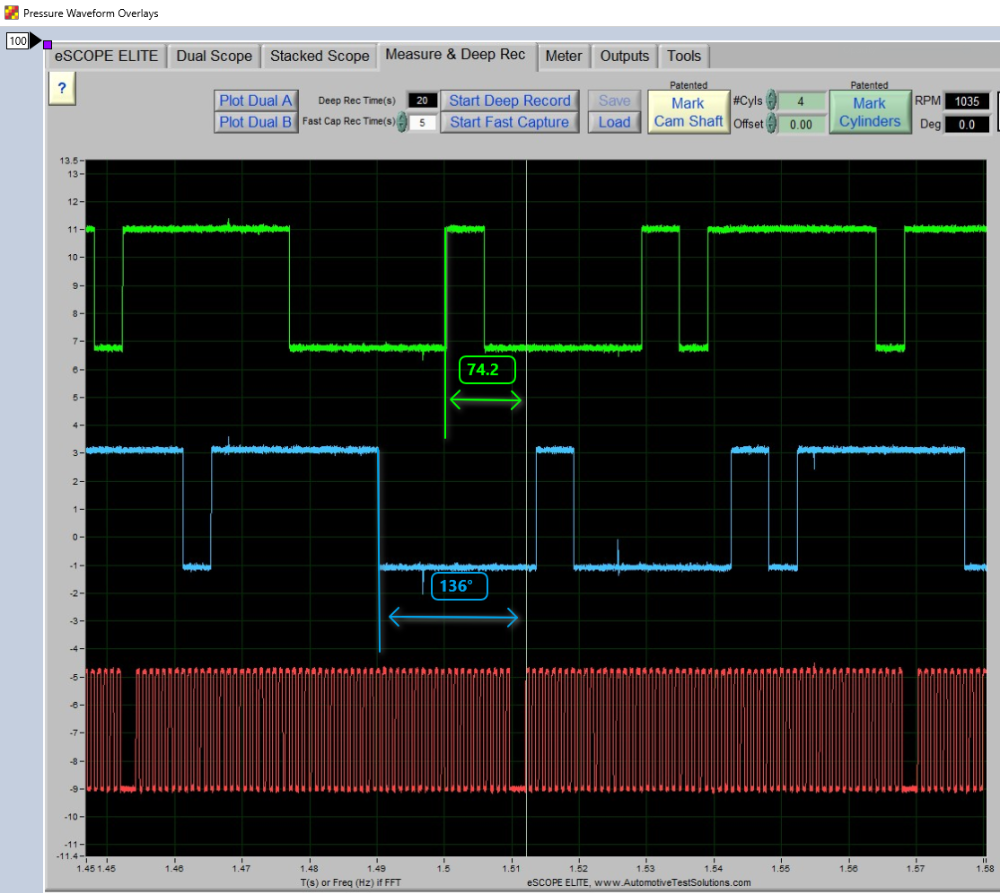Start Deep Record
The image size is (1000, 893).
click(510, 101)
